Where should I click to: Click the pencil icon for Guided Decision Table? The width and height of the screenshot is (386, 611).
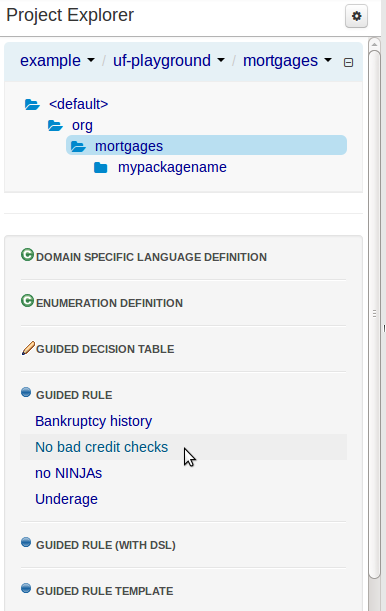pos(28,348)
